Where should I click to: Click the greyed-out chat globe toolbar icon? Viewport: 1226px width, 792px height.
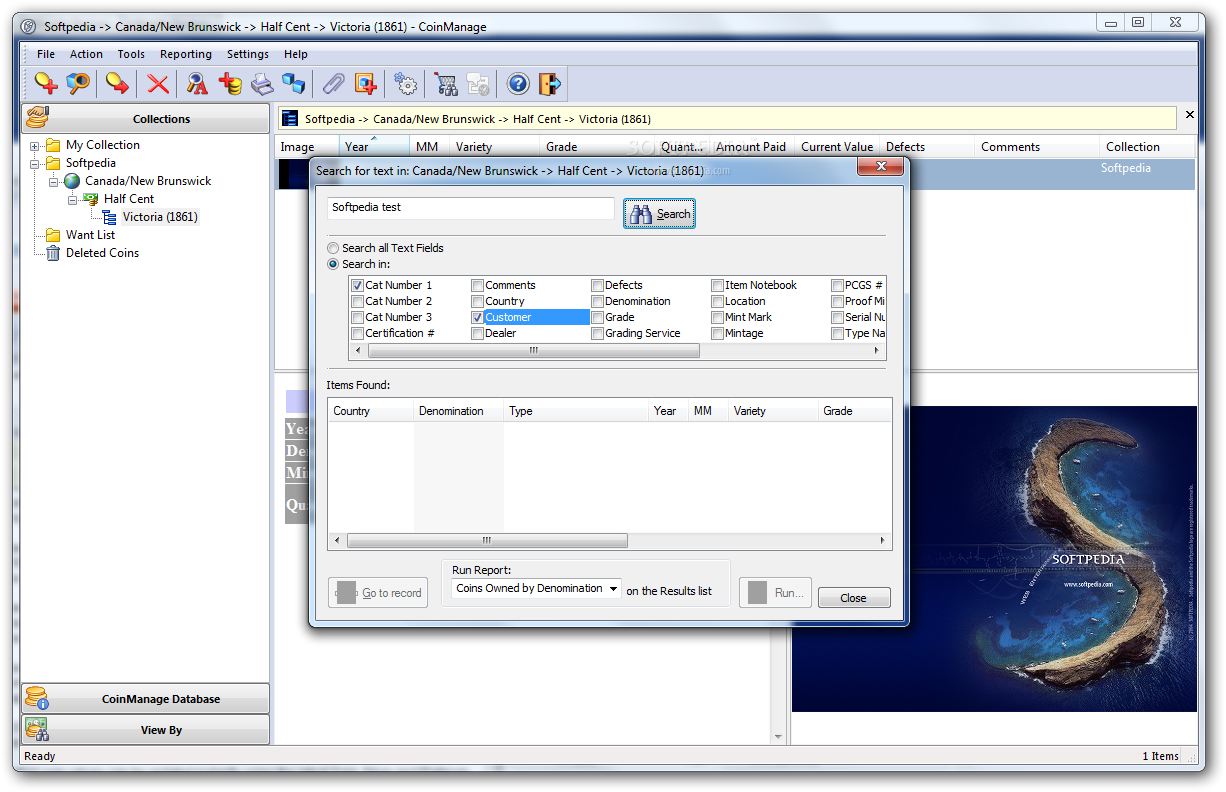pos(478,84)
